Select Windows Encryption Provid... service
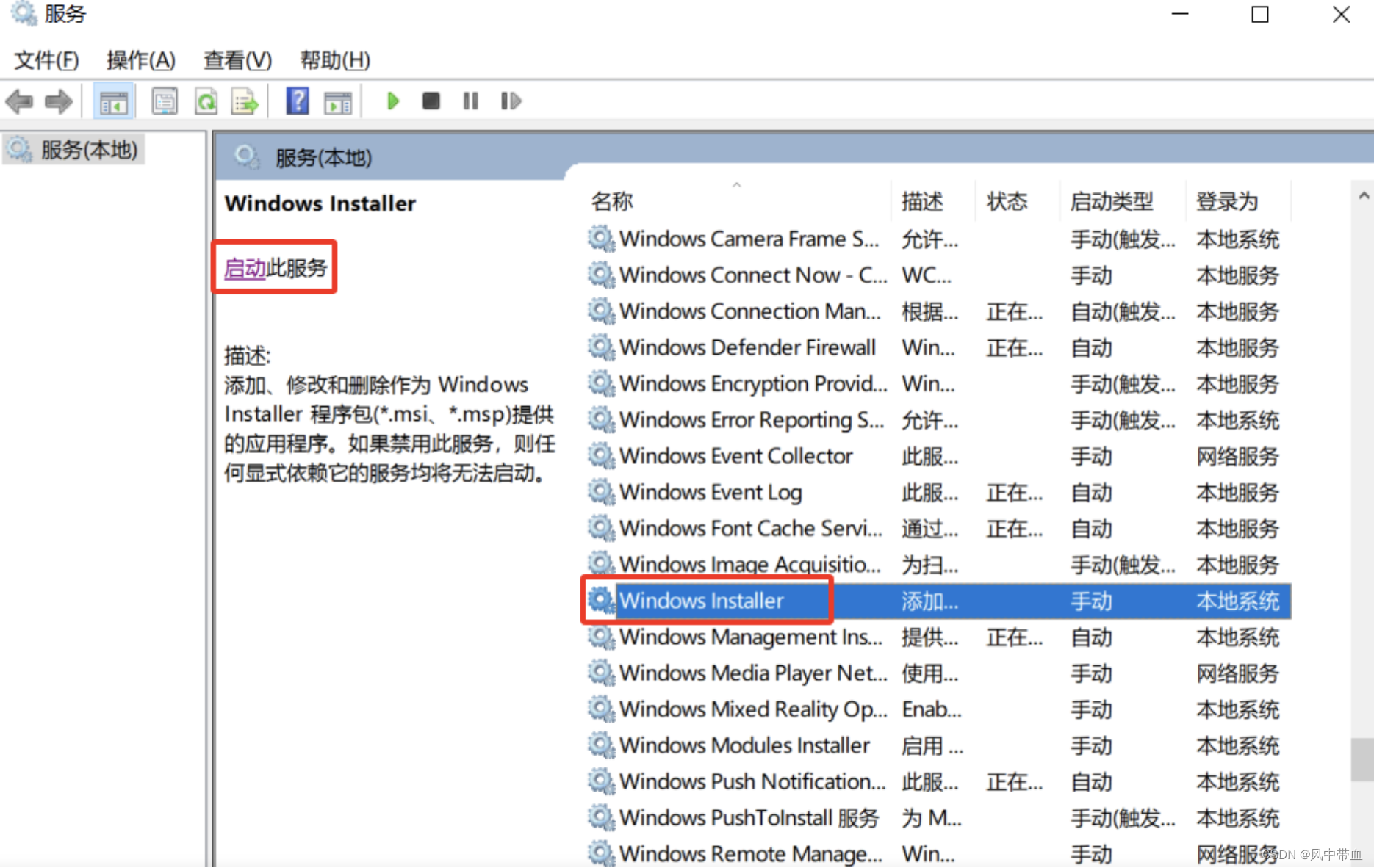The width and height of the screenshot is (1374, 868). pos(938,383)
